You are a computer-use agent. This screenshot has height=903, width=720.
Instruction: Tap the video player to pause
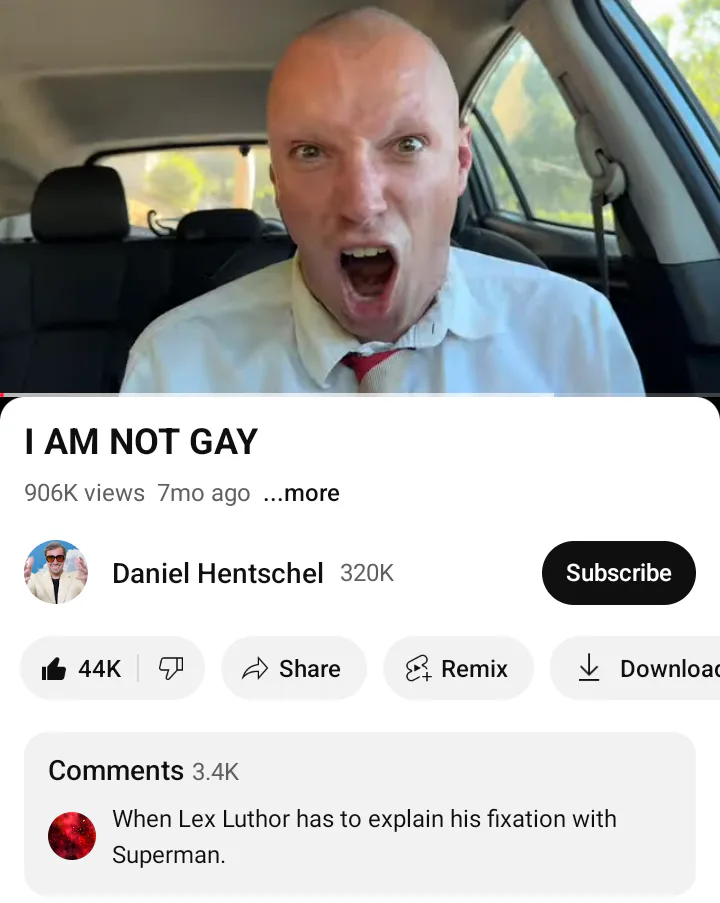[360, 196]
